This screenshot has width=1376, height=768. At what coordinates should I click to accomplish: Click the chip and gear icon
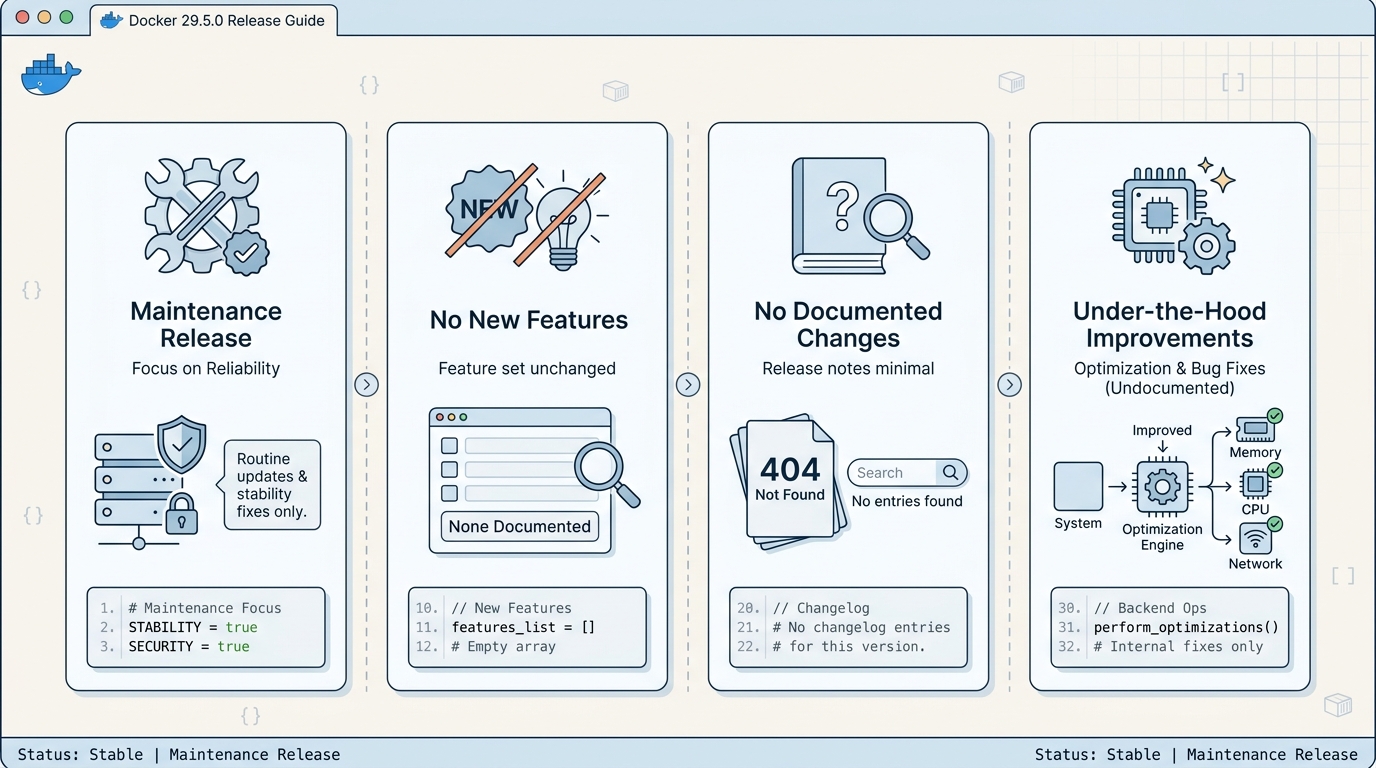(1173, 215)
